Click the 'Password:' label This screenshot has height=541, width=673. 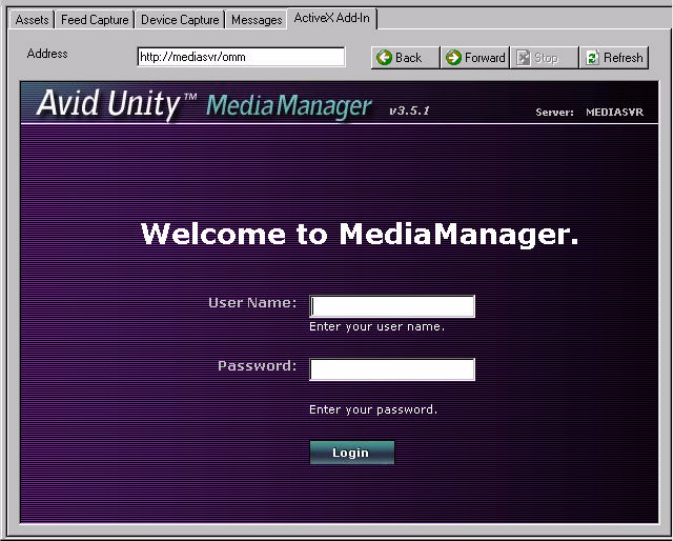tap(257, 366)
